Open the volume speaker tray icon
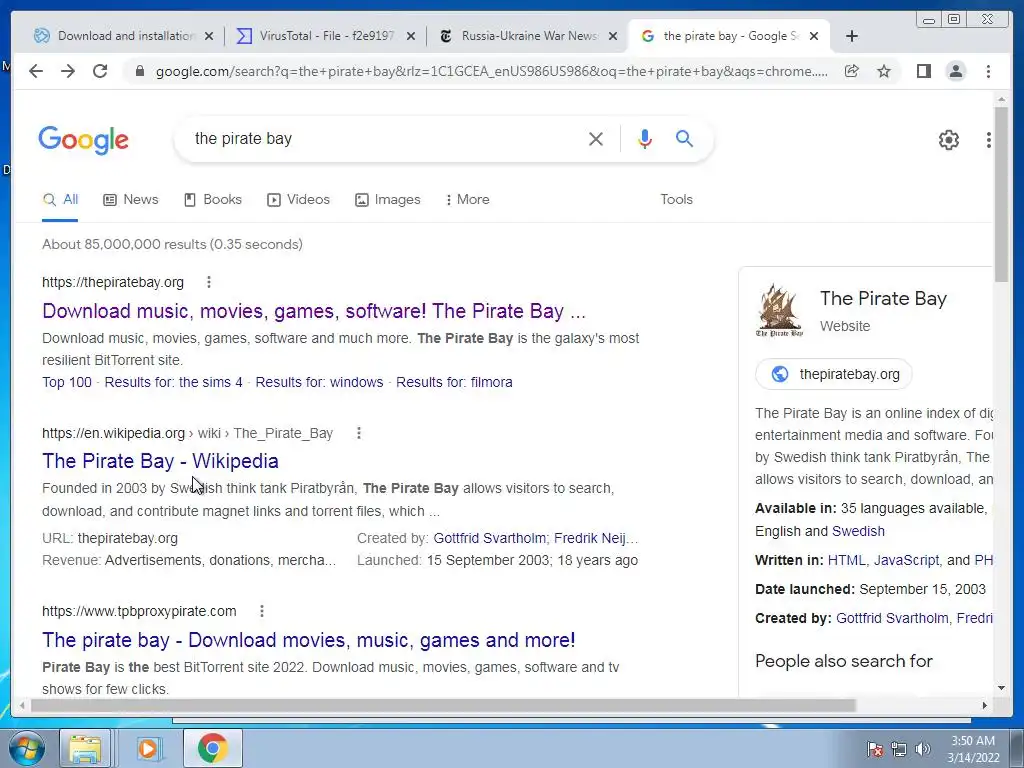The width and height of the screenshot is (1024, 768). pos(923,749)
